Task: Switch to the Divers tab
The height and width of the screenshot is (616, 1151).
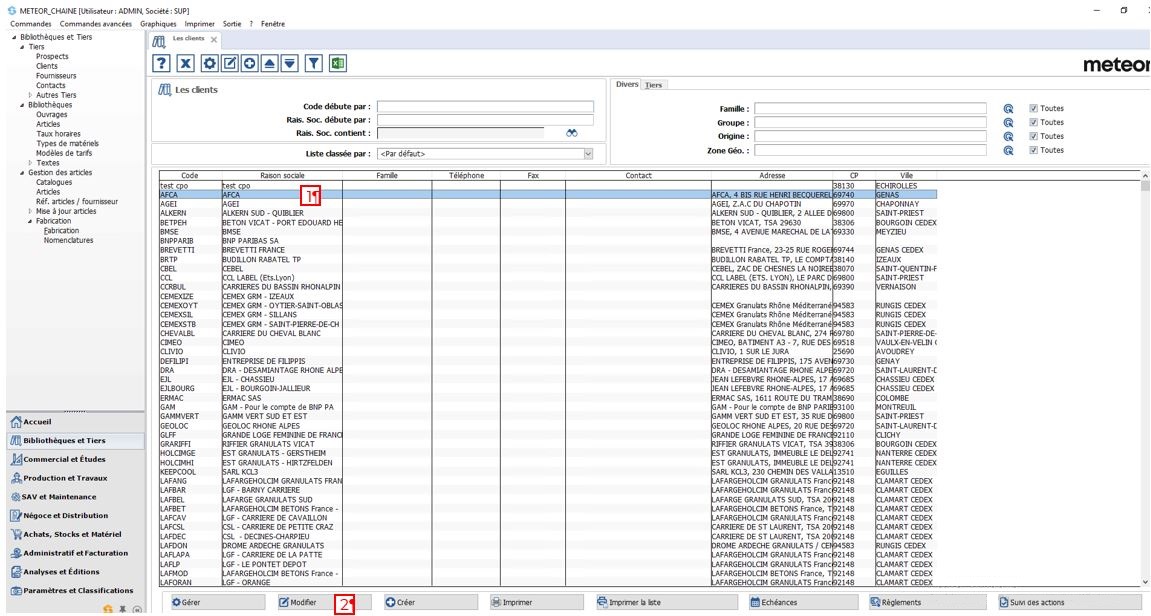Action: (x=627, y=84)
